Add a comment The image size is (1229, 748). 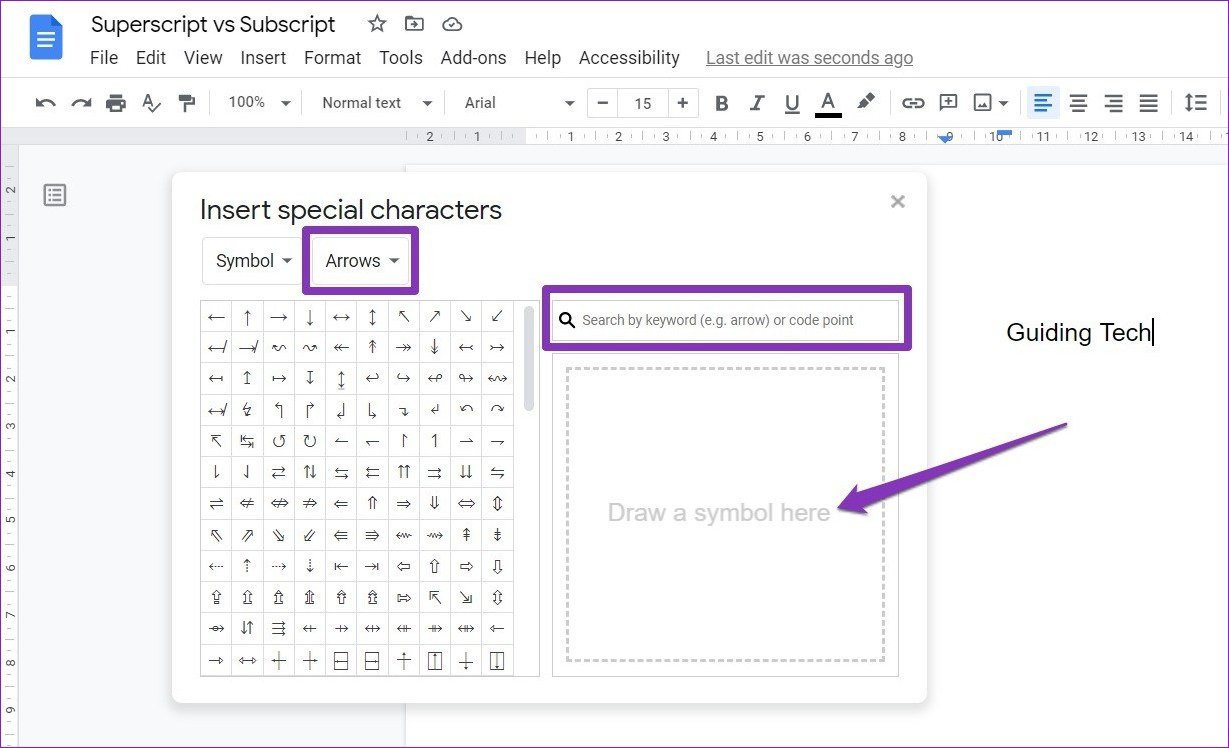(948, 103)
